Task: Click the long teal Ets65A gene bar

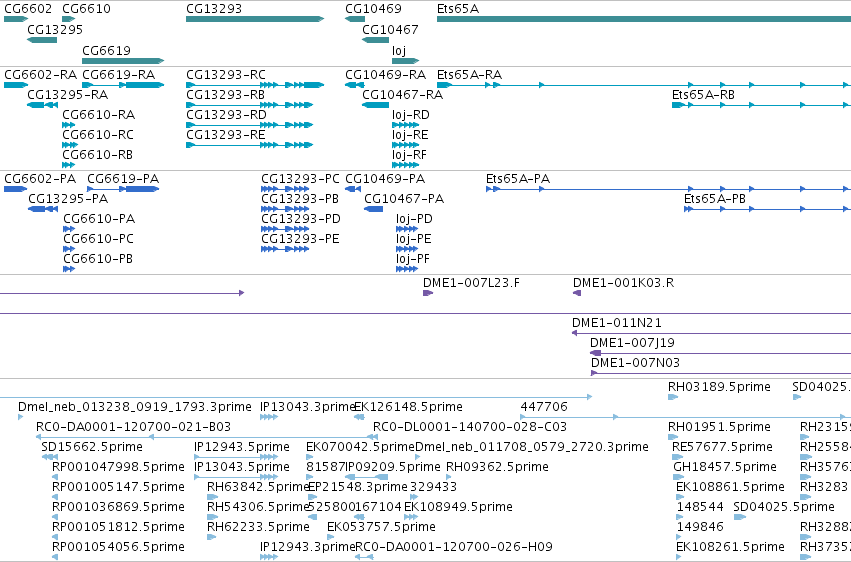Action: point(644,19)
